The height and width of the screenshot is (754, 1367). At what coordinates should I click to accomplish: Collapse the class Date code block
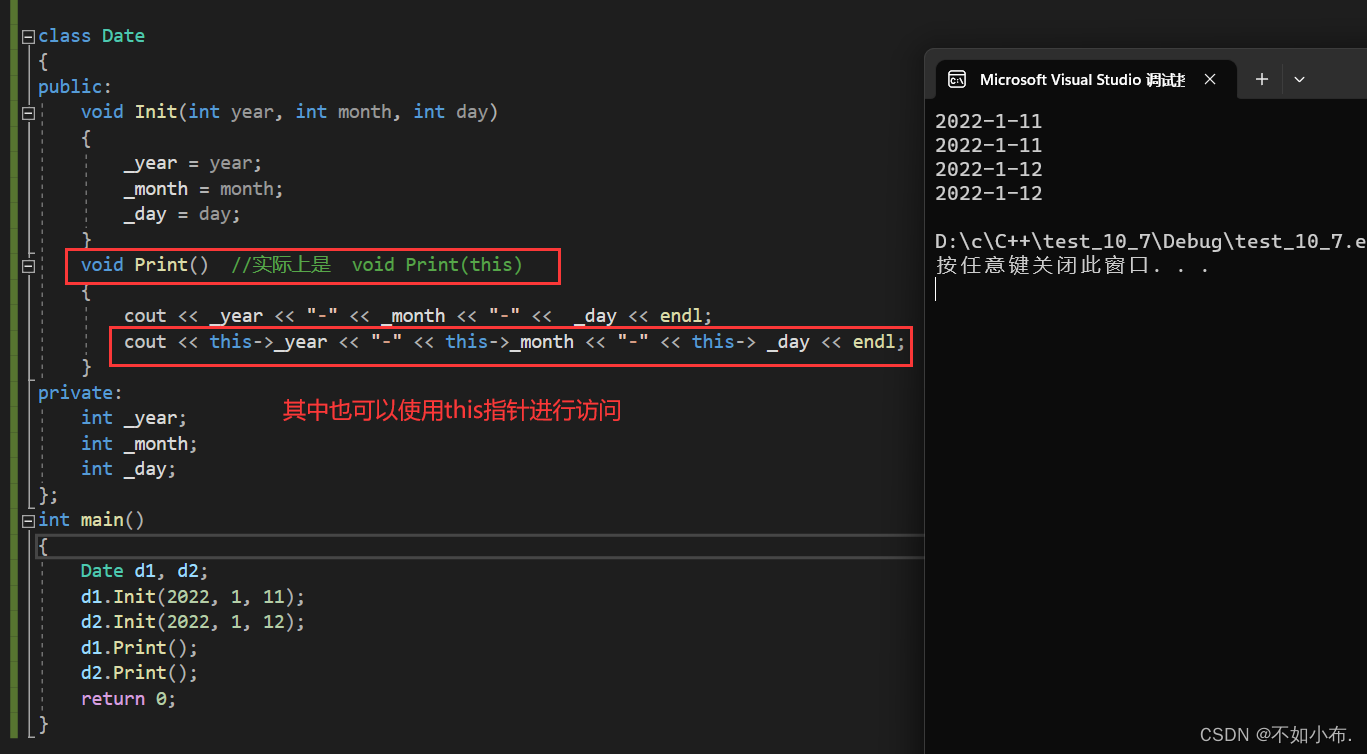point(29,36)
